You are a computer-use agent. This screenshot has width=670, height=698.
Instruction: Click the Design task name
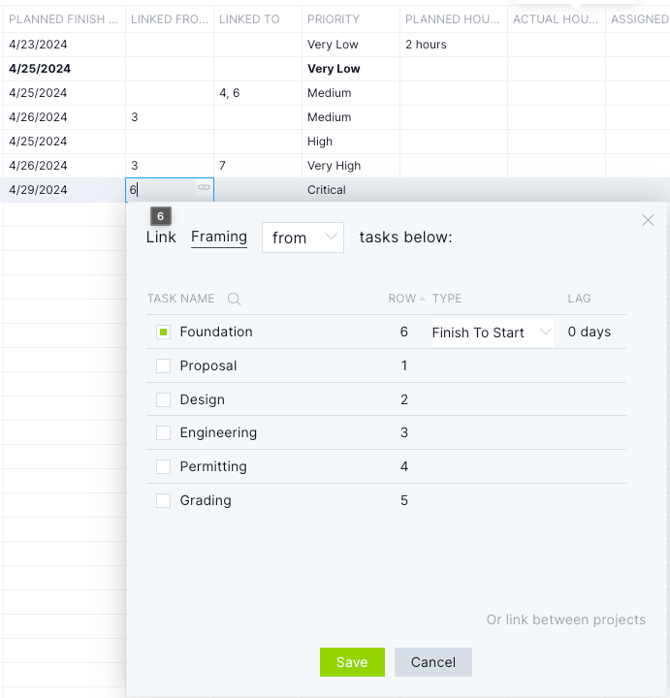(x=202, y=400)
